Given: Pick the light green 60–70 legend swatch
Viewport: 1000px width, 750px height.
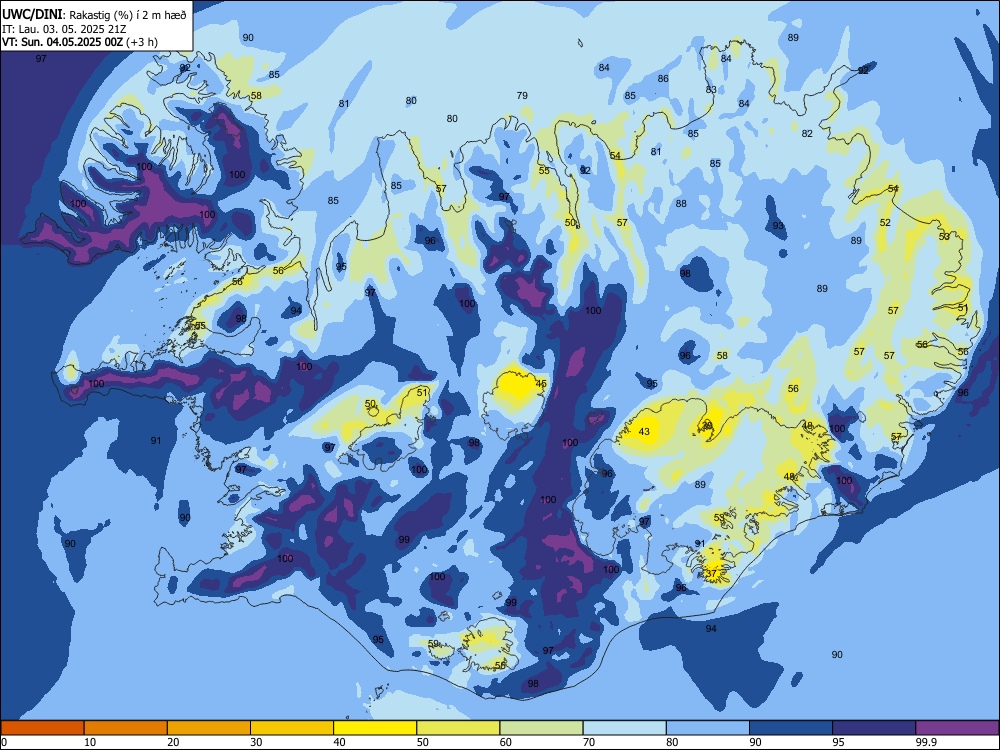Looking at the screenshot, I should click(541, 728).
